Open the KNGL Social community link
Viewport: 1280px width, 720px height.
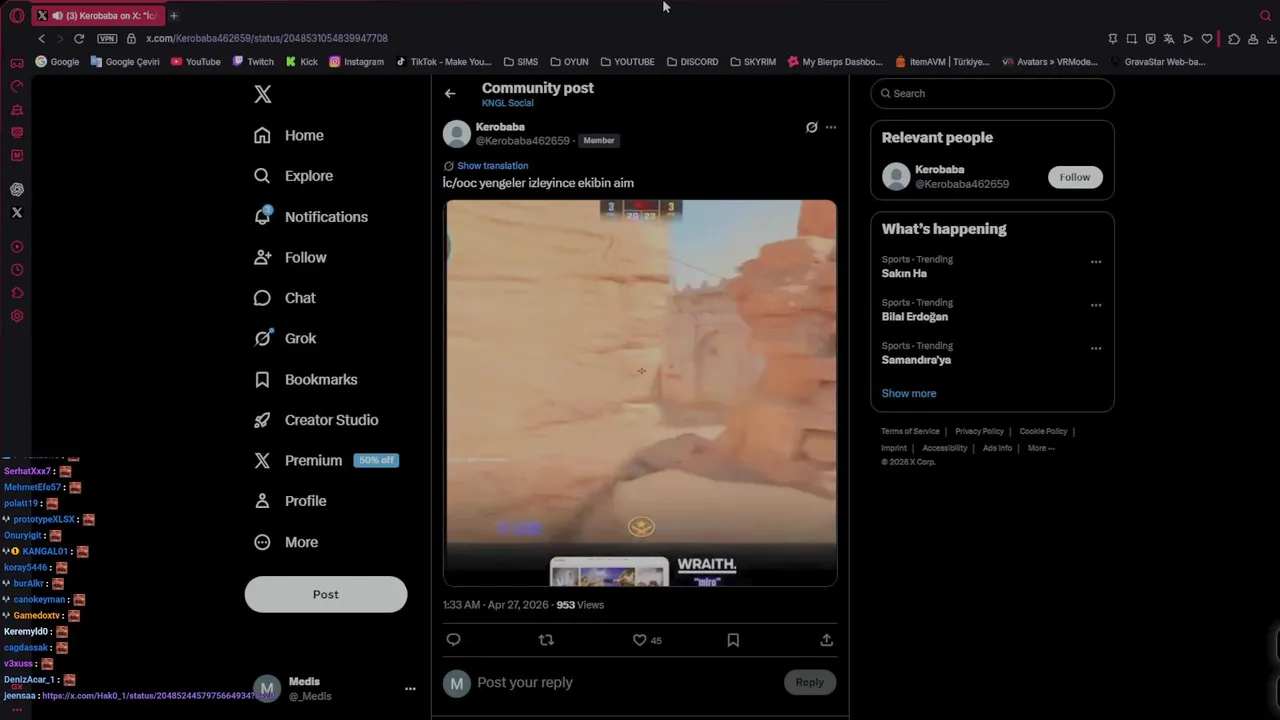[x=507, y=103]
